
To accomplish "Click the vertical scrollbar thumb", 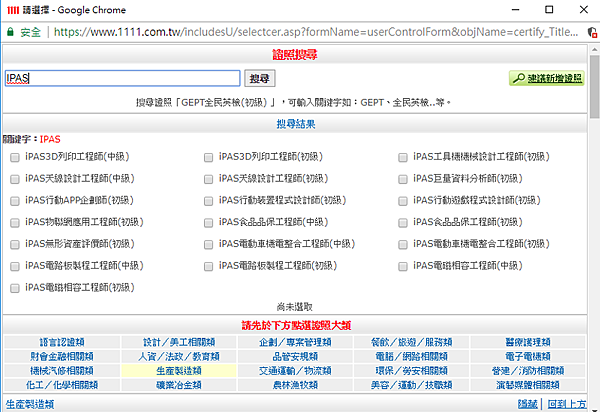I will pyautogui.click(x=594, y=86).
